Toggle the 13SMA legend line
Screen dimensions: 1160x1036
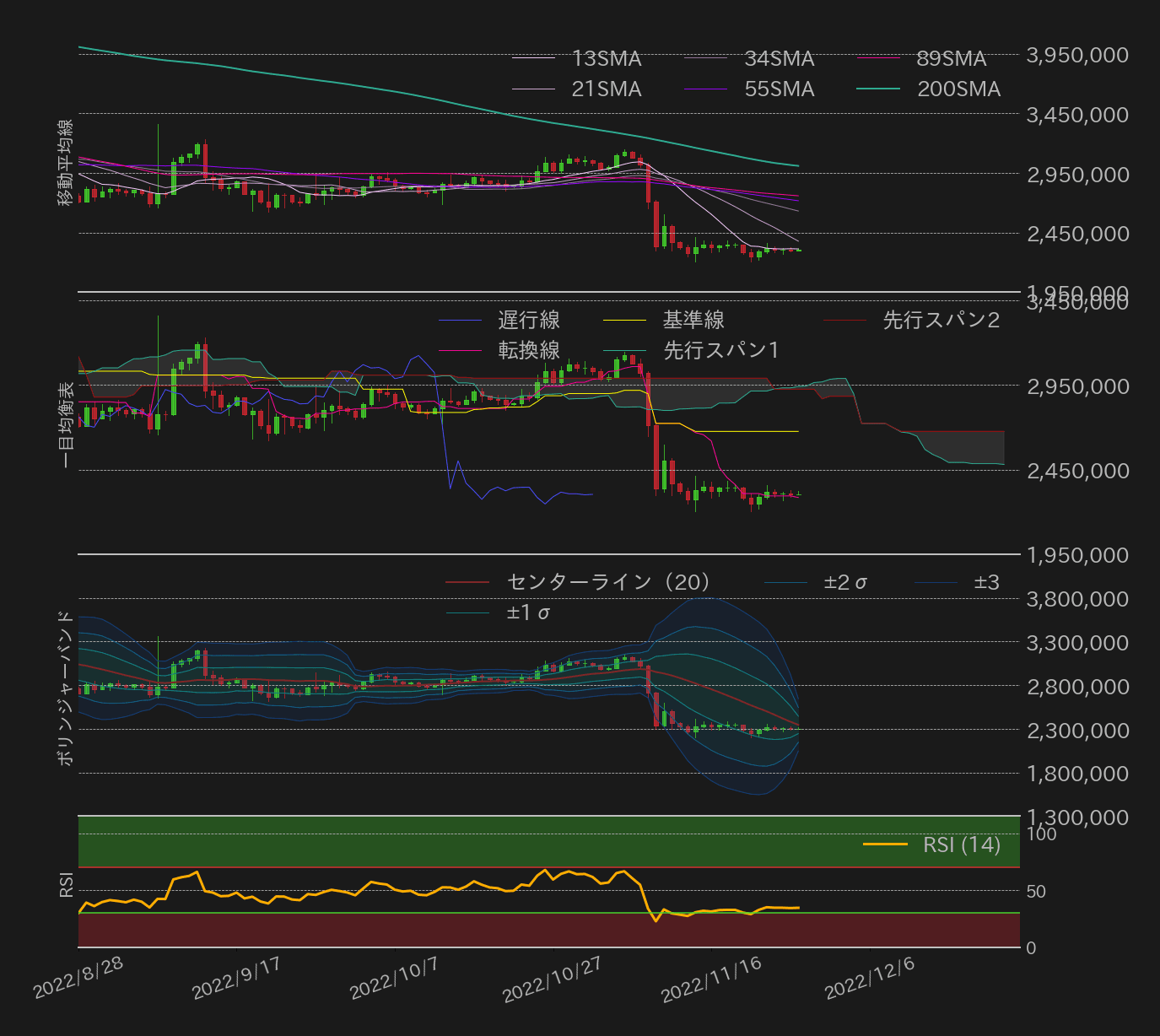(x=531, y=58)
